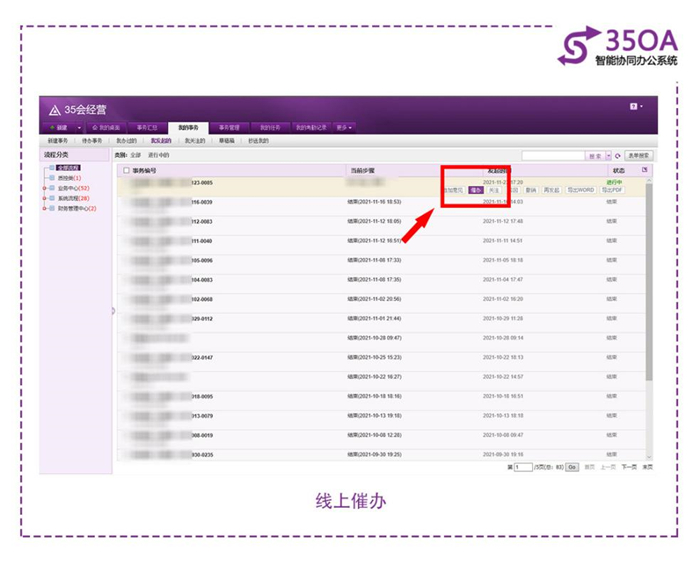The image size is (700, 565).
Task: Click the 财务管理中心 folder icon
Action: (52, 208)
